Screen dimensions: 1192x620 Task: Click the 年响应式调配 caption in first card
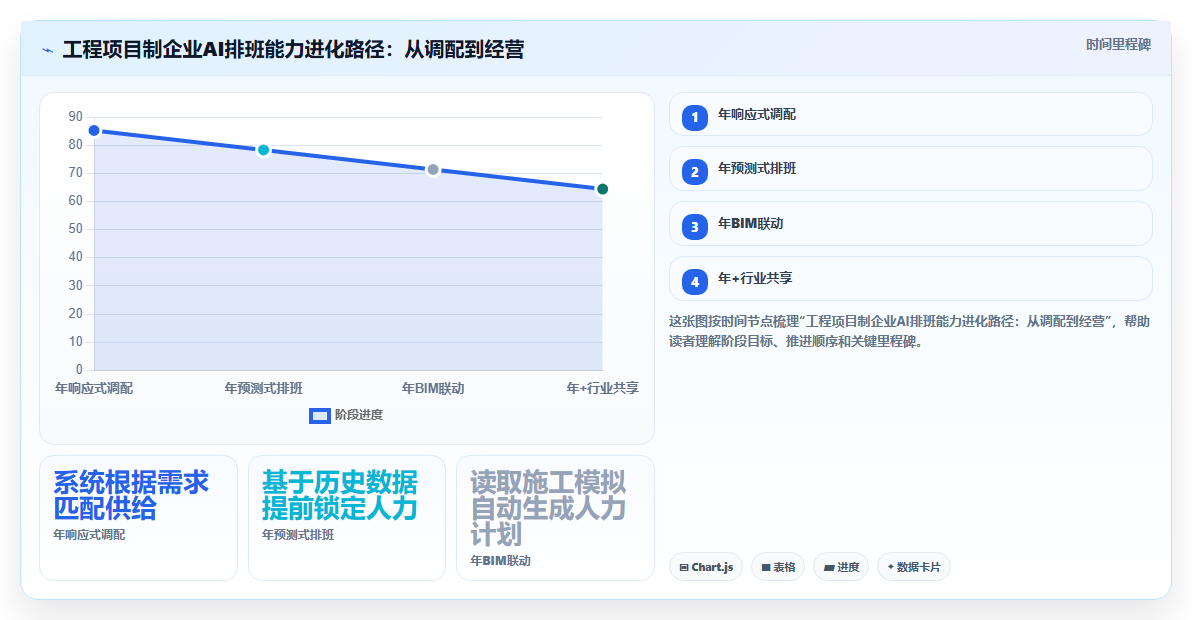[89, 535]
